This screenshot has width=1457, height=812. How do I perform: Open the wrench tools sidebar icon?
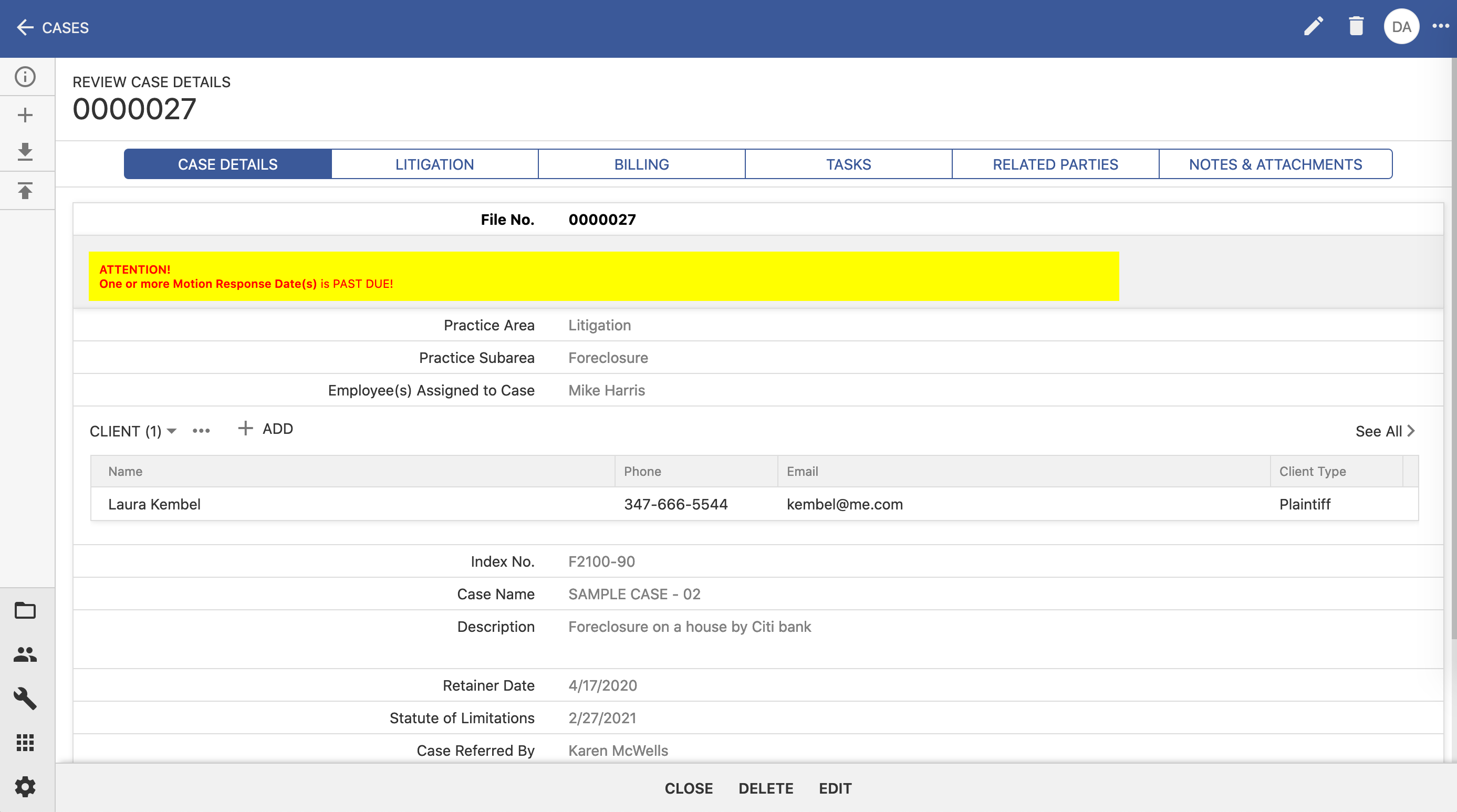click(25, 699)
